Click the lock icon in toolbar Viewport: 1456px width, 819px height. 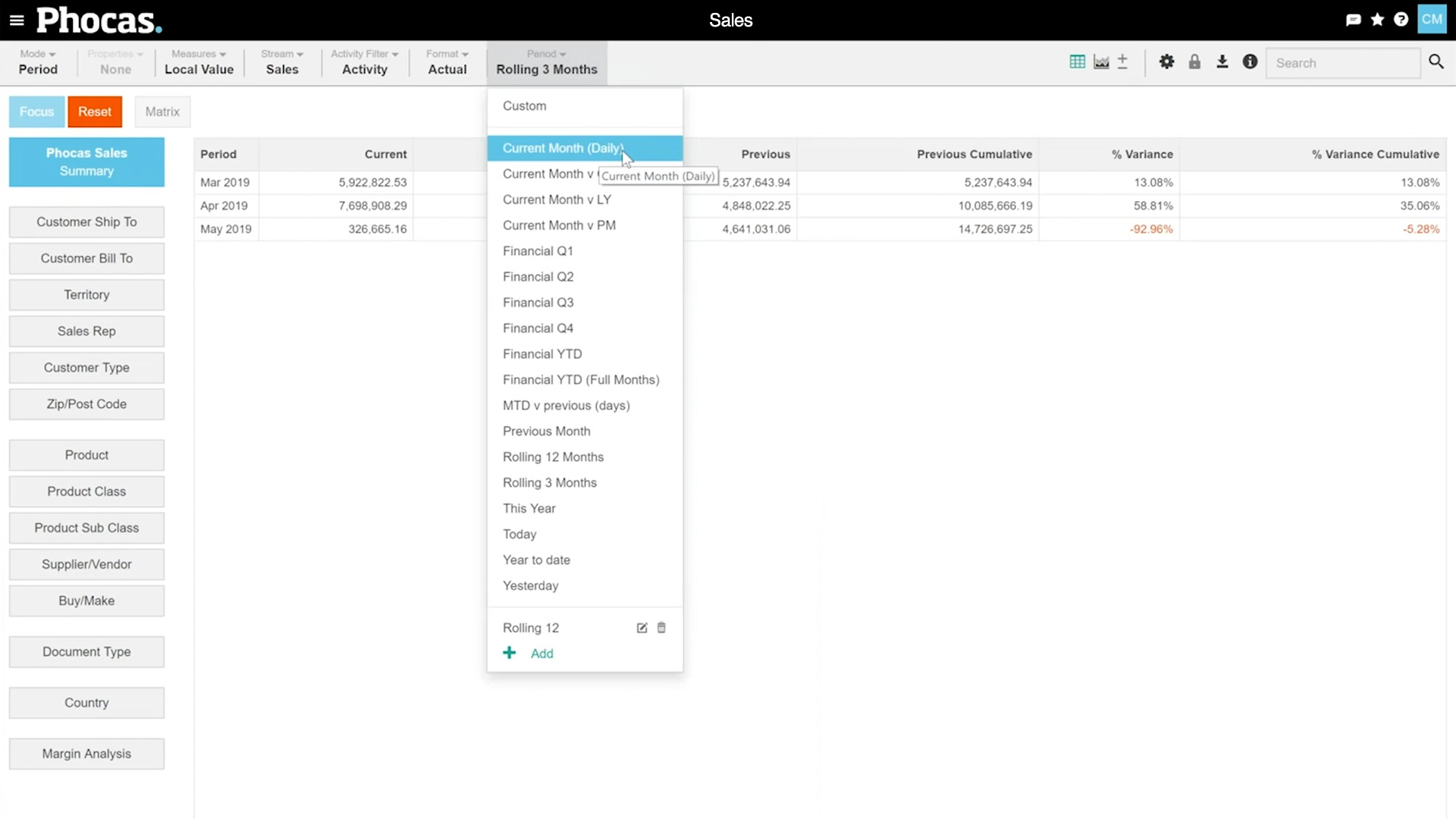(x=1194, y=62)
